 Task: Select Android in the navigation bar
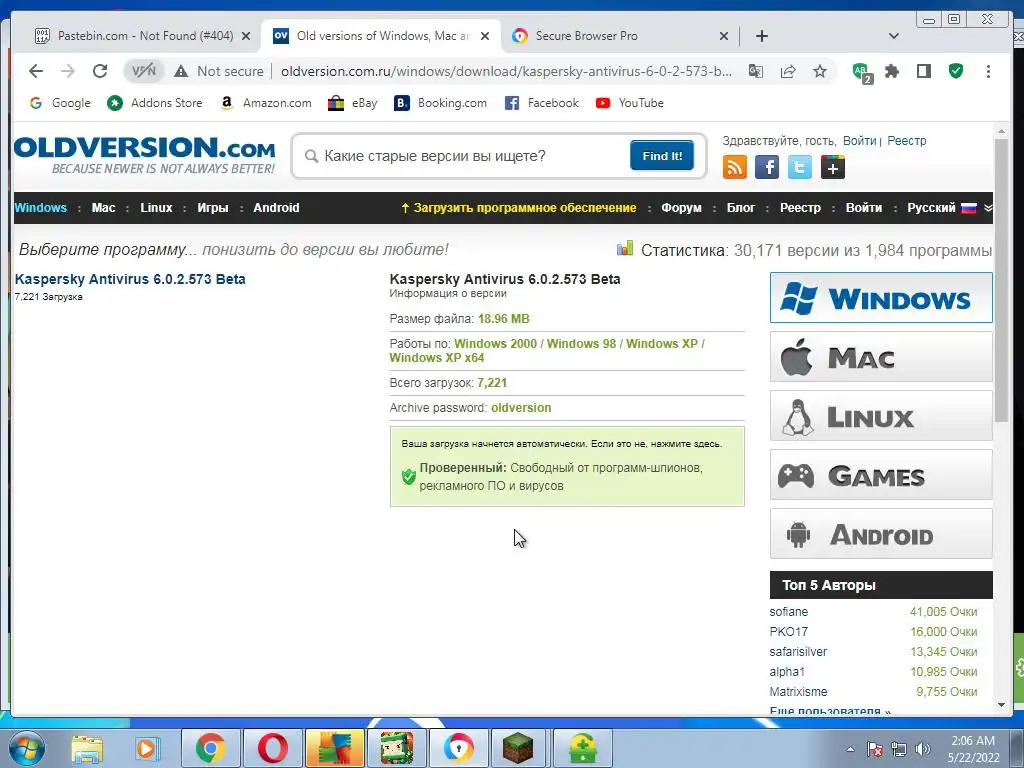[276, 208]
